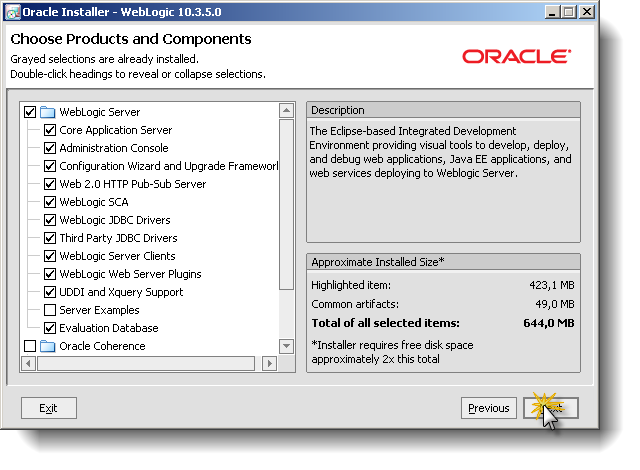
Task: Click the horizontal scroll left arrow
Action: point(28,363)
